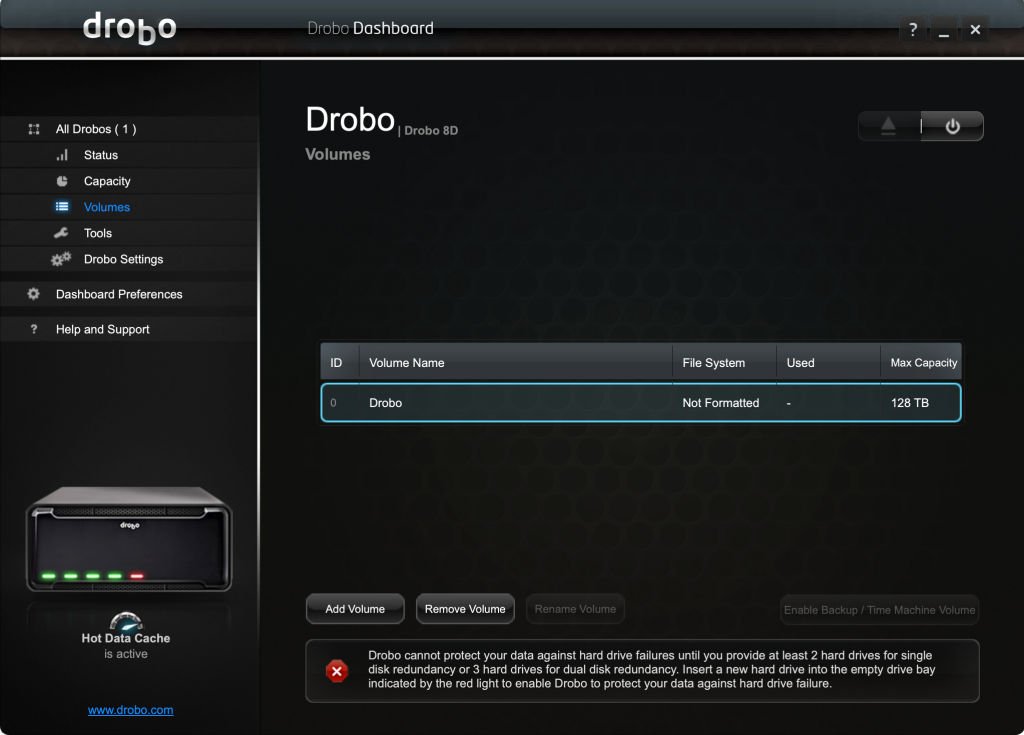Click the Volume Name column header
The image size is (1024, 735).
(516, 362)
